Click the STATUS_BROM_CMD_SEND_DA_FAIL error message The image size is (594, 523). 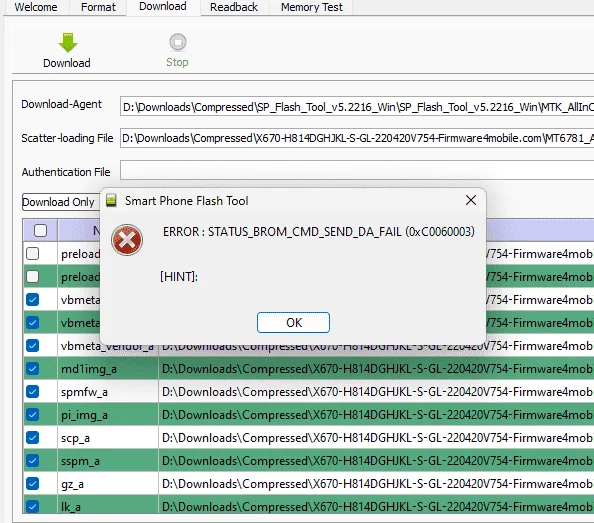(x=319, y=231)
